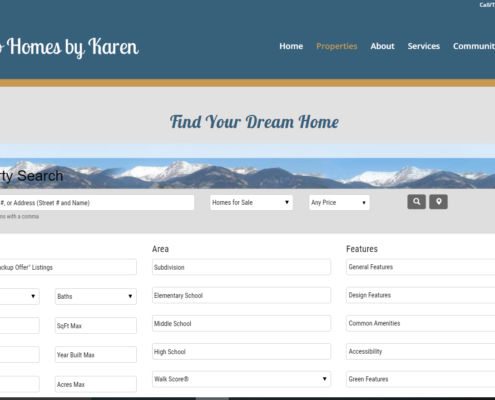Click the General Features field

pos(421,267)
